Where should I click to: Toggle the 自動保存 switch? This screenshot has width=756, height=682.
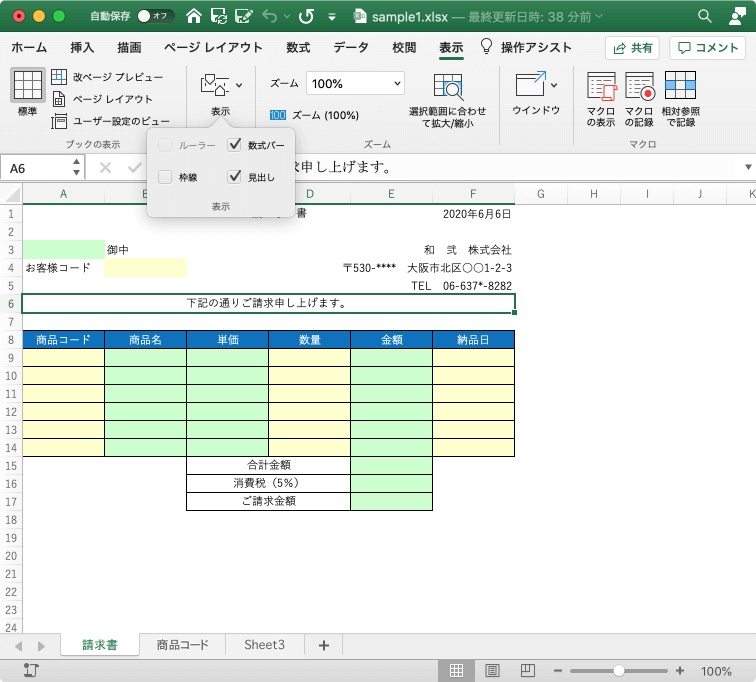coord(154,16)
